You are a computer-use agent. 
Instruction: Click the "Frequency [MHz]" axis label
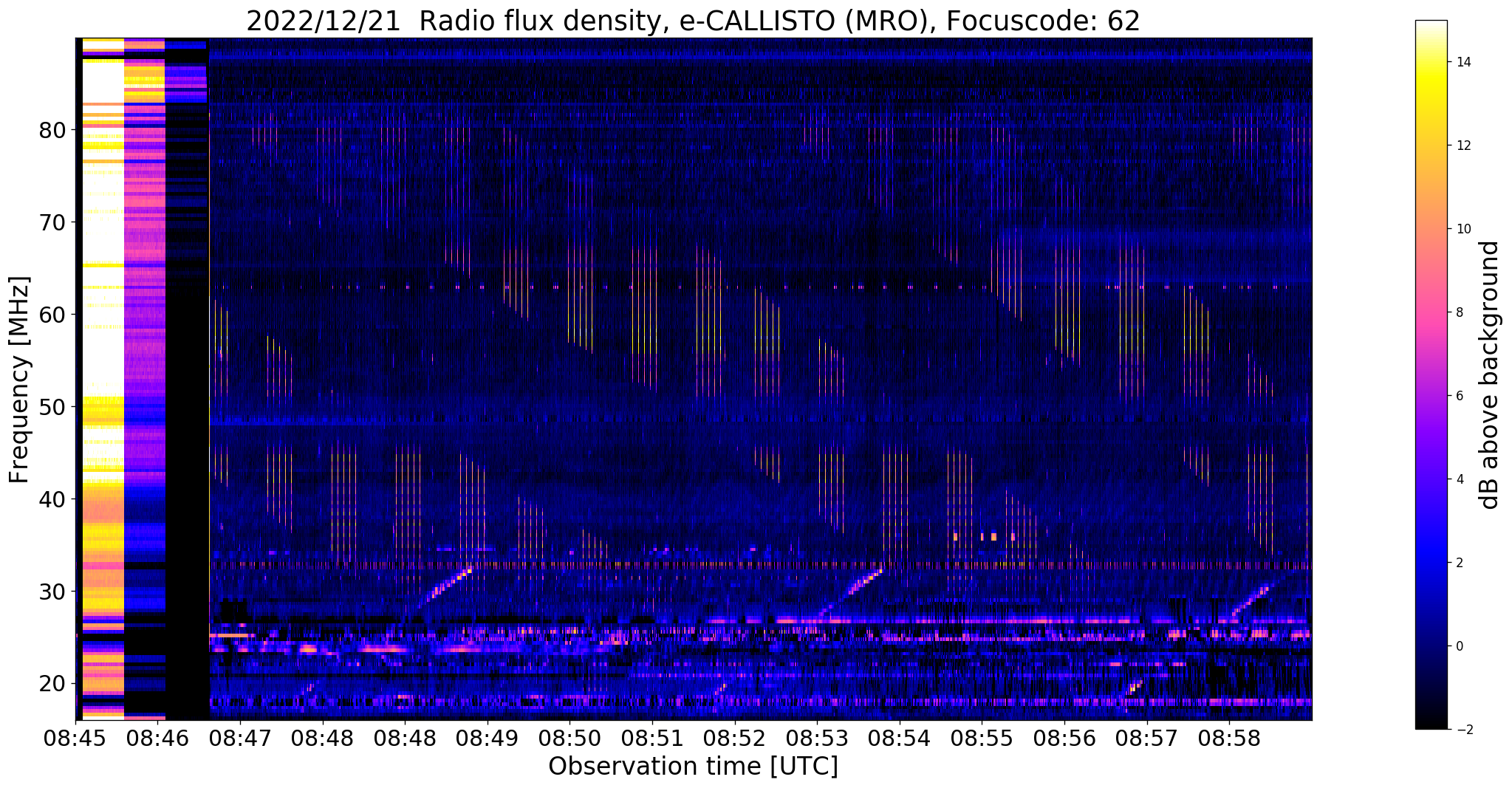tap(20, 380)
